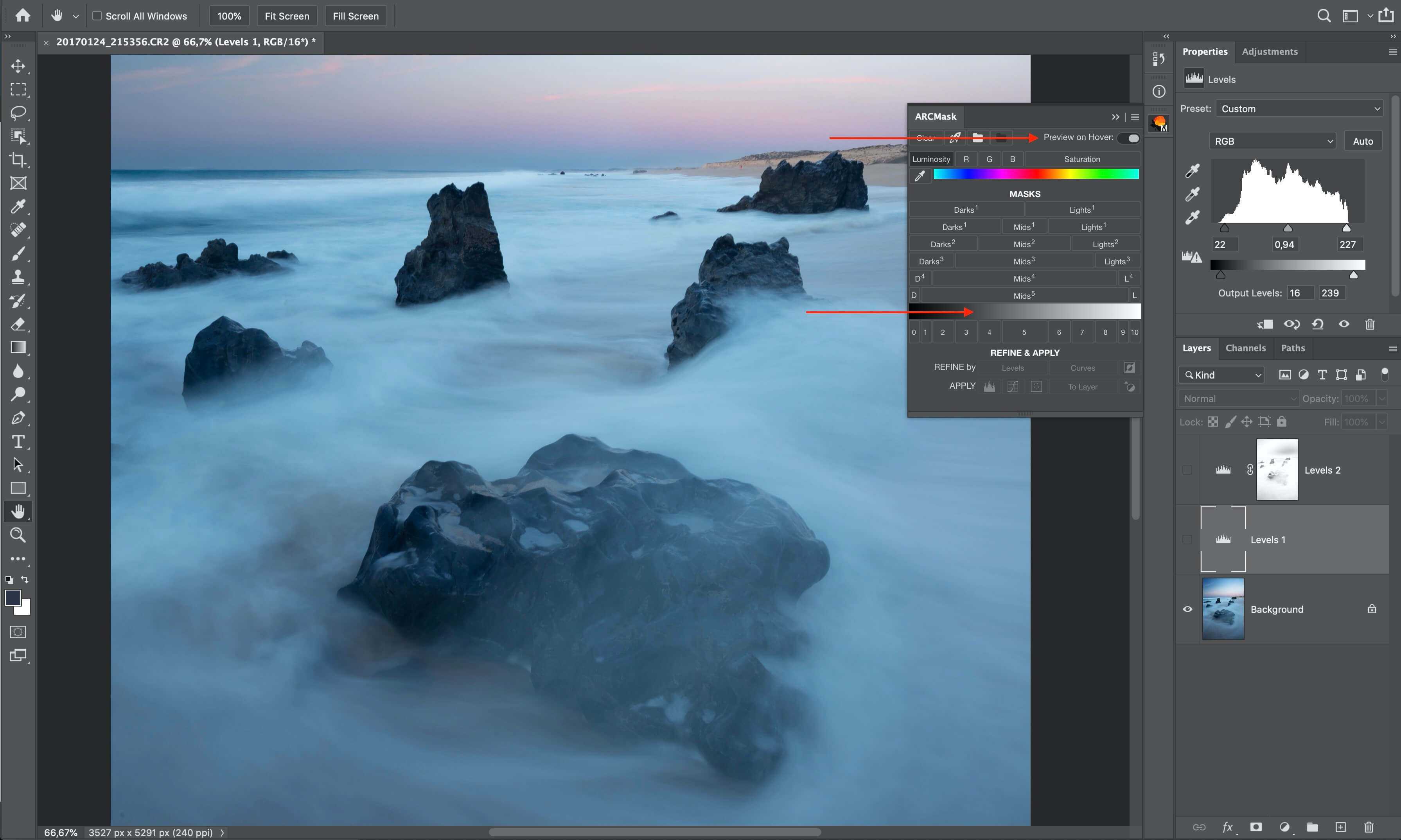Toggle the Preview on Hover switch
1401x840 pixels.
1129,138
